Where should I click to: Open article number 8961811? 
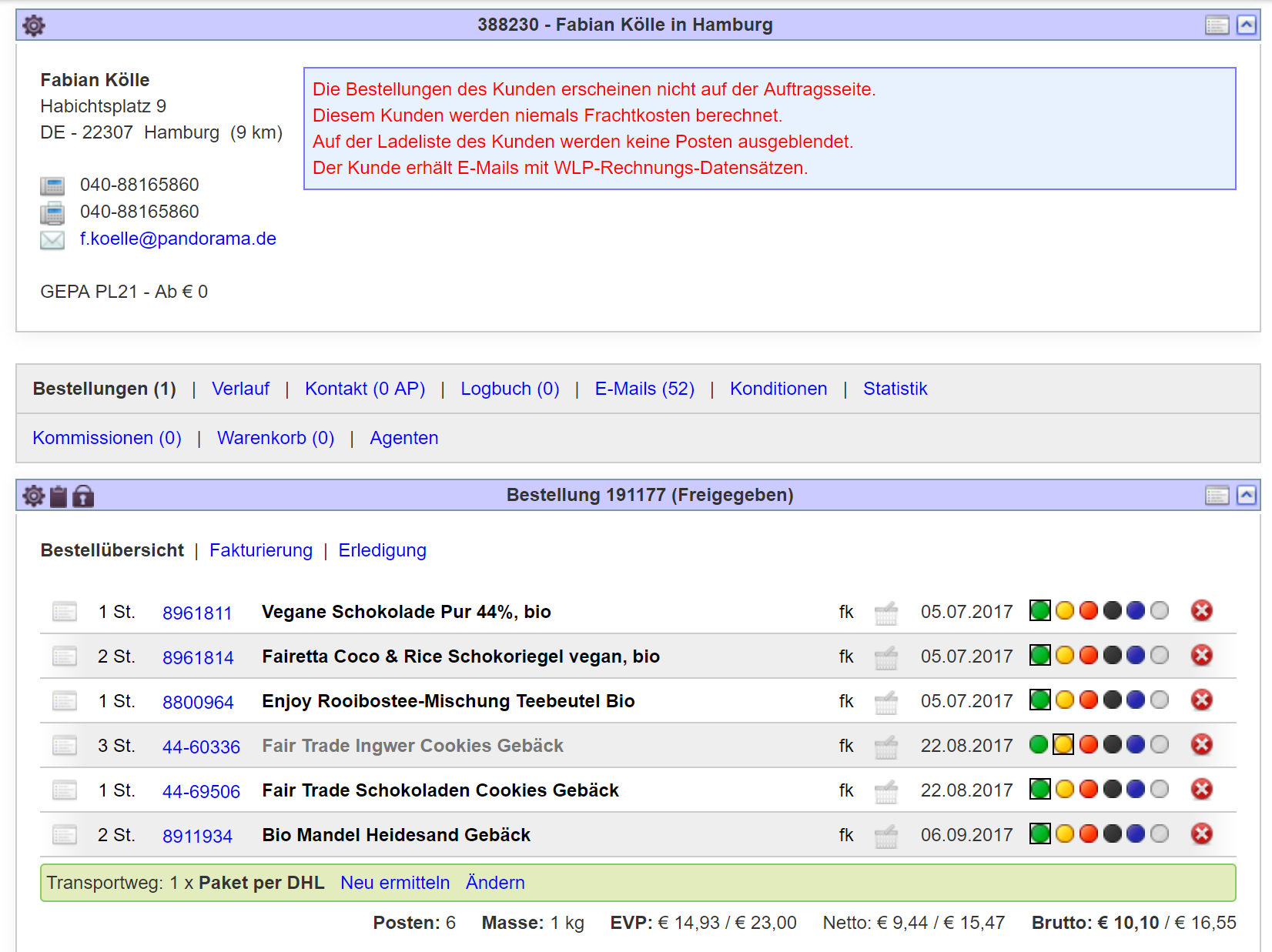tap(197, 613)
